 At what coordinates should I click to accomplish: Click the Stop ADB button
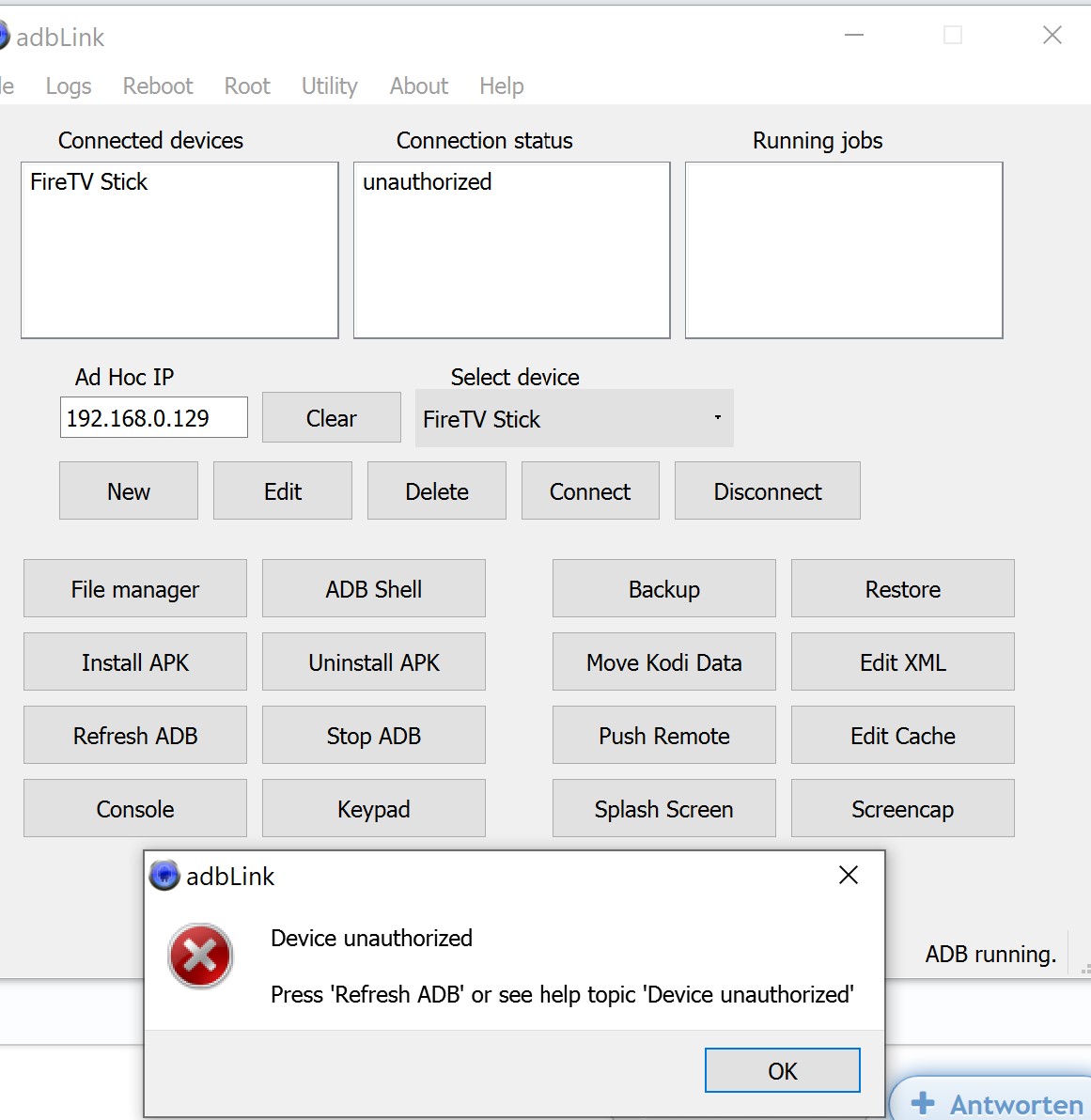point(374,735)
